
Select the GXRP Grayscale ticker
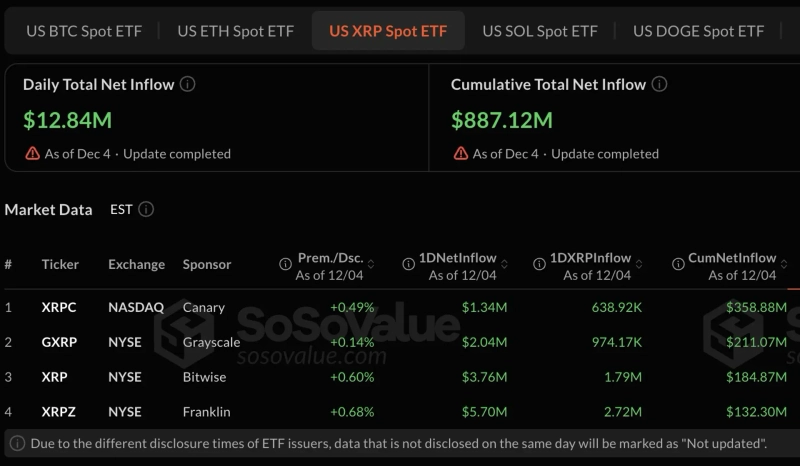click(x=59, y=342)
